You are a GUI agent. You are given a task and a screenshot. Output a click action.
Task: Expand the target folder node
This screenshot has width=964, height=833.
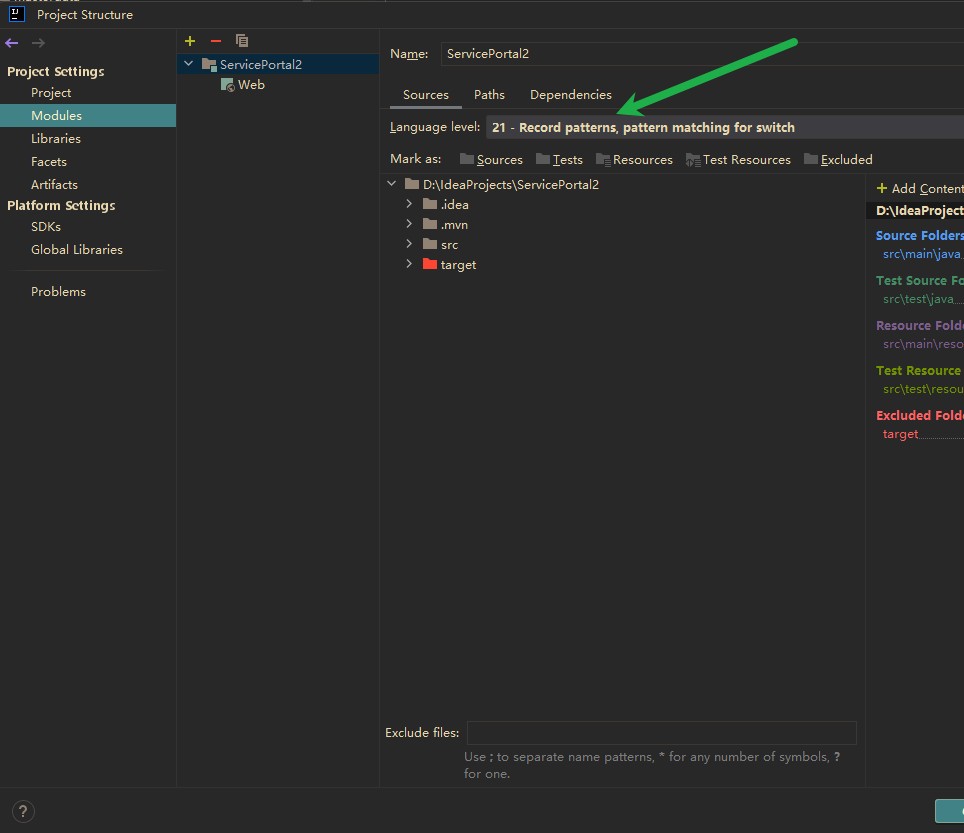pyautogui.click(x=409, y=264)
